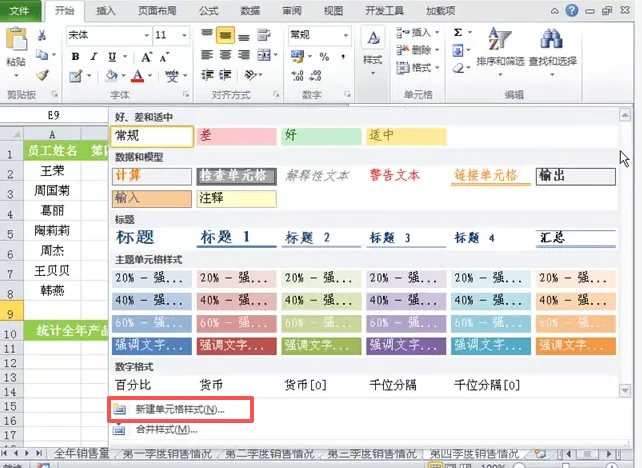Click the Increase Indent icon
Viewport: 642px width, 468px height.
(225, 75)
